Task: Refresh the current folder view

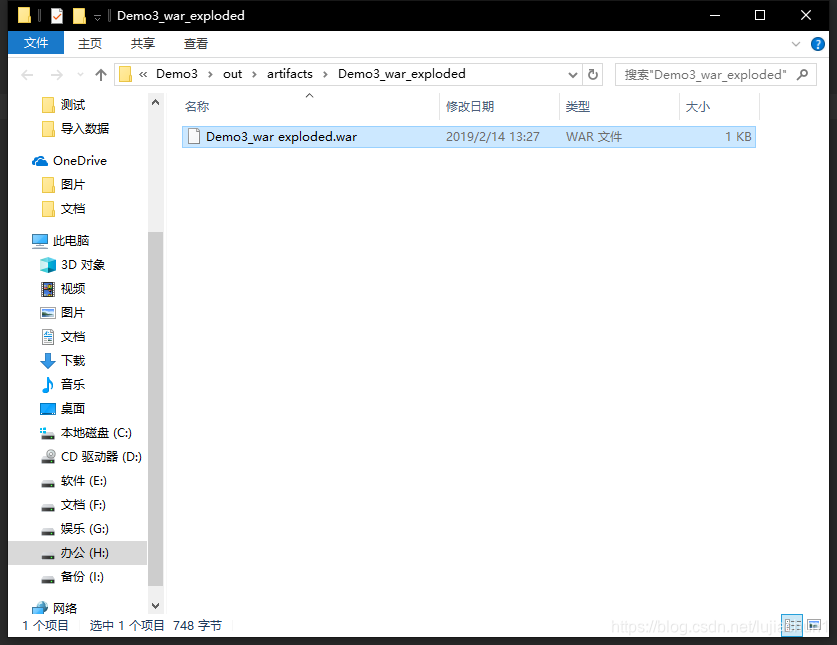Action: point(593,75)
